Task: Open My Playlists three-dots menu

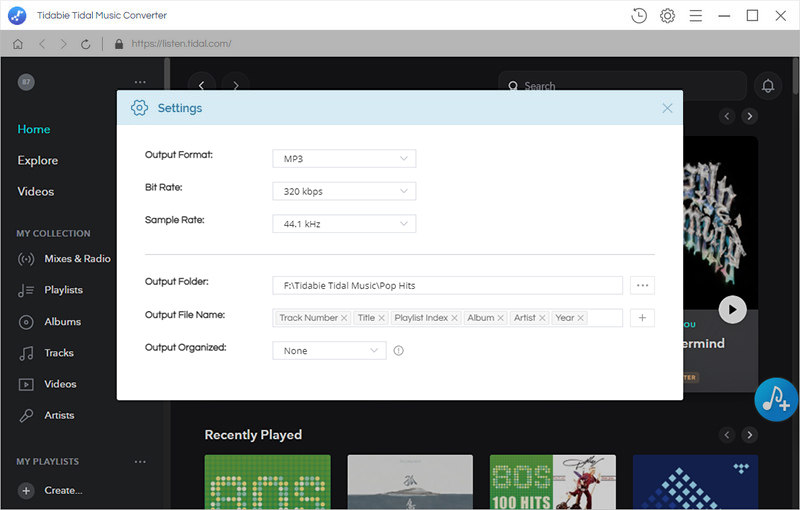Action: (x=140, y=462)
